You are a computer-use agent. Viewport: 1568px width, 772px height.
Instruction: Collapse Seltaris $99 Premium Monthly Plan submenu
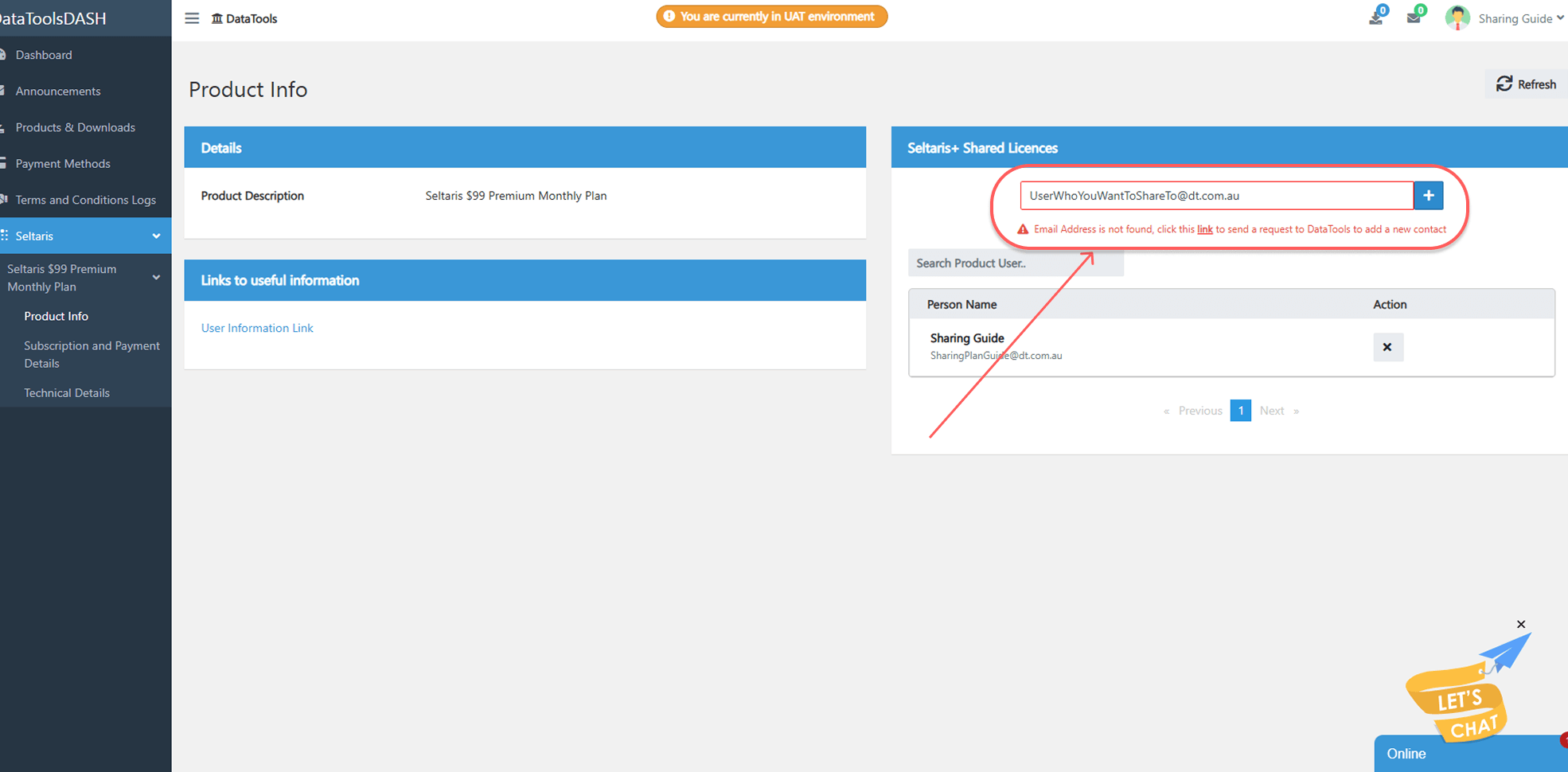156,278
